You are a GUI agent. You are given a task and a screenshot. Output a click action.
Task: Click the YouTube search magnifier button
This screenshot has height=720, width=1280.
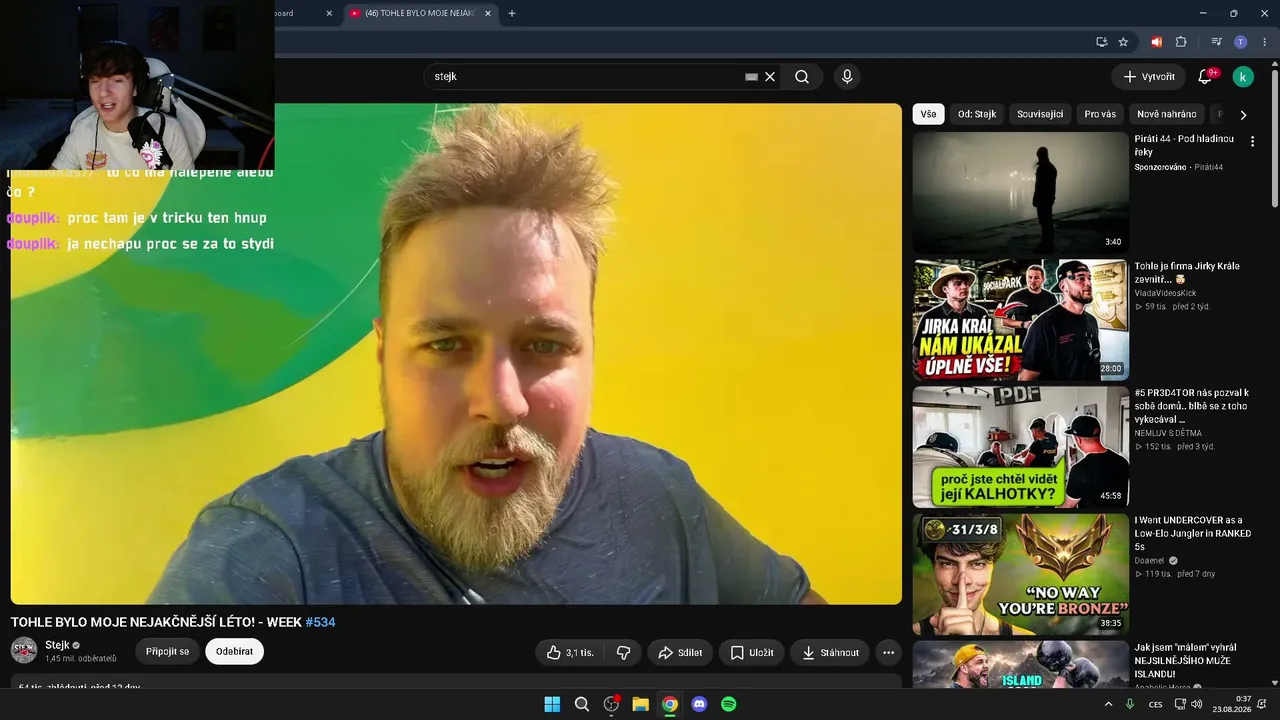(x=802, y=77)
